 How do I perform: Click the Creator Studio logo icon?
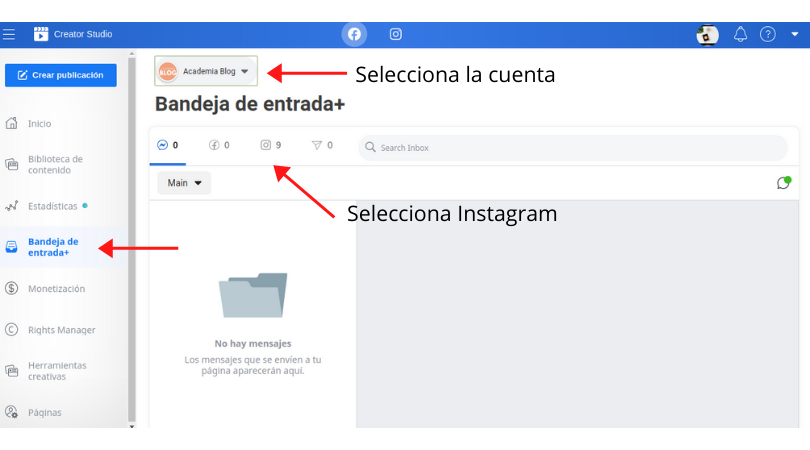(41, 34)
